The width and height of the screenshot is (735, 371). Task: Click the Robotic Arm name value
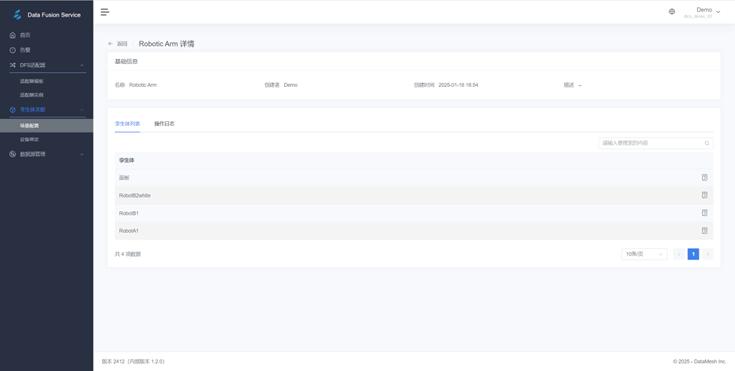143,85
